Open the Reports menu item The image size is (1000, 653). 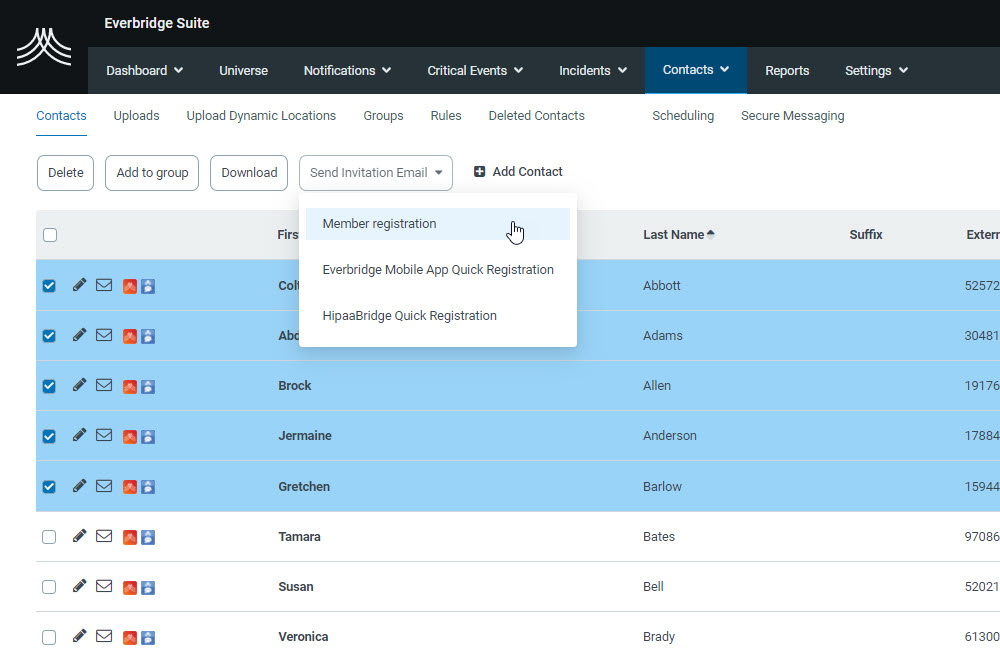pyautogui.click(x=787, y=70)
